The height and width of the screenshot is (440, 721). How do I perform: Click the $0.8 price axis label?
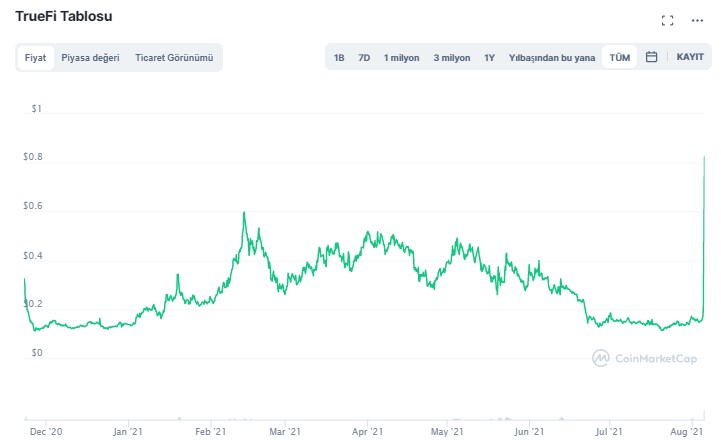click(x=33, y=157)
